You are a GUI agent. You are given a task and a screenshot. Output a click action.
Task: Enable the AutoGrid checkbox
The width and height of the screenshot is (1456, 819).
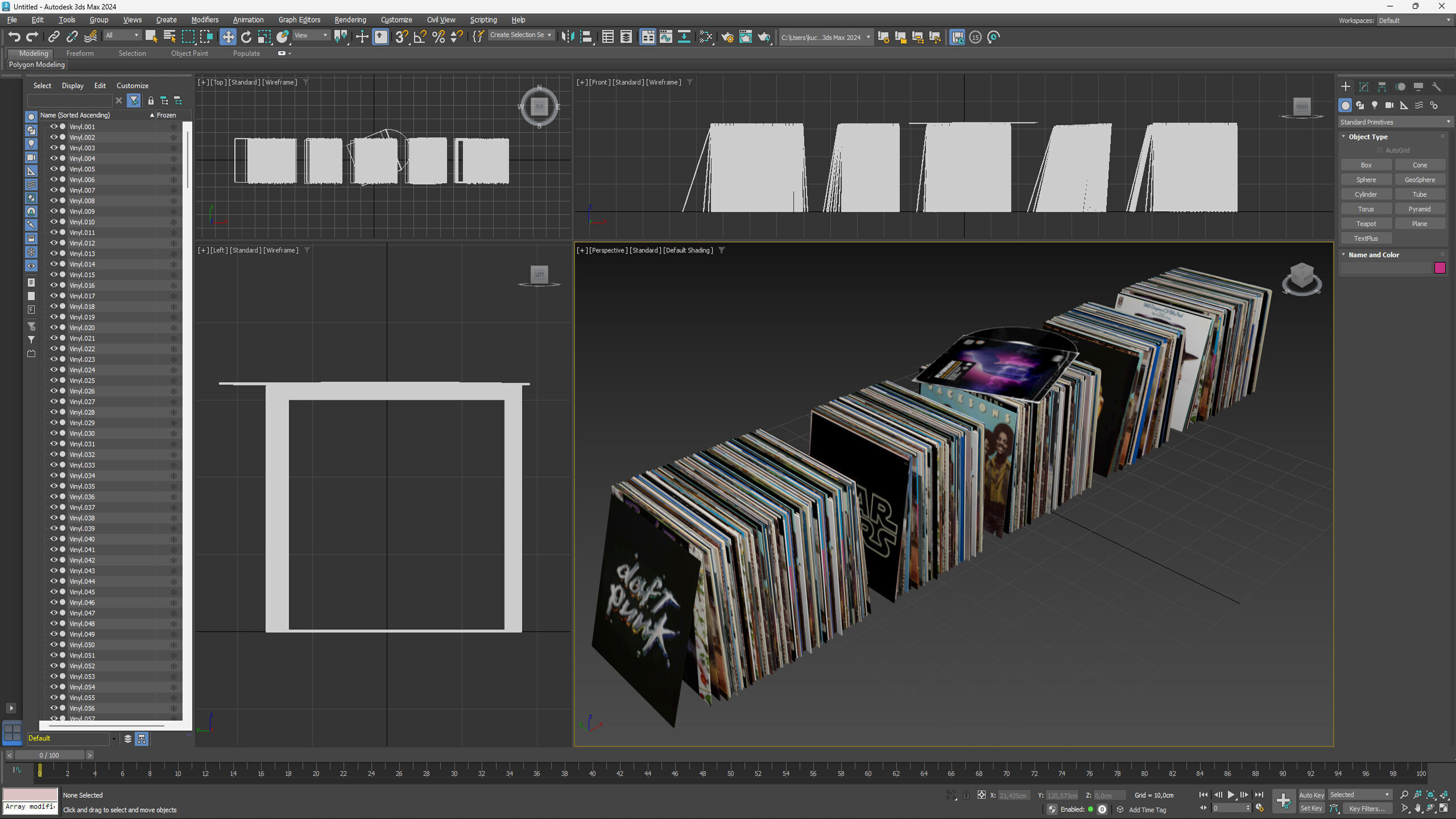click(1380, 150)
